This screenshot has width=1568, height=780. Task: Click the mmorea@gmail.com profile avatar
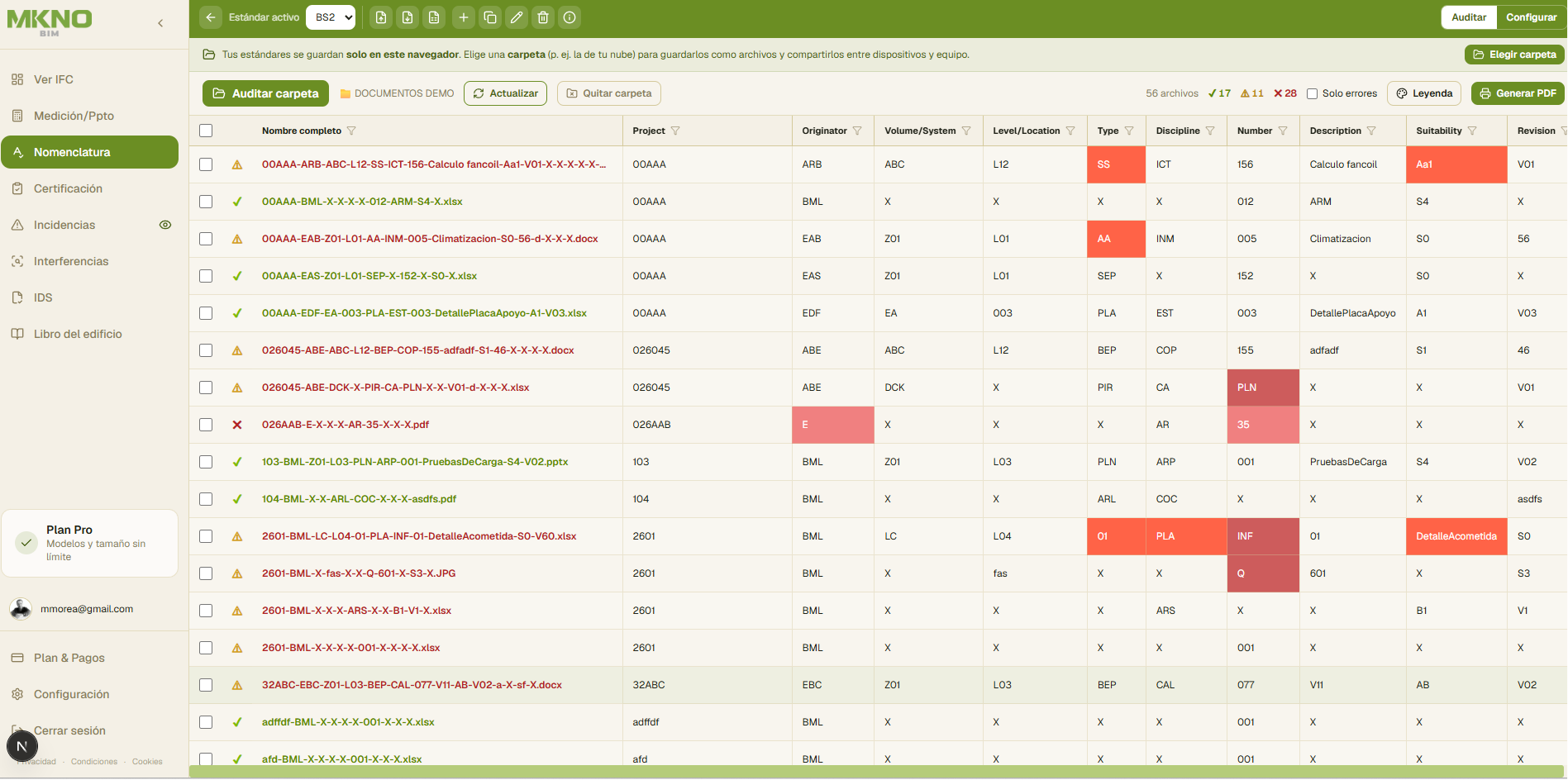[x=21, y=609]
